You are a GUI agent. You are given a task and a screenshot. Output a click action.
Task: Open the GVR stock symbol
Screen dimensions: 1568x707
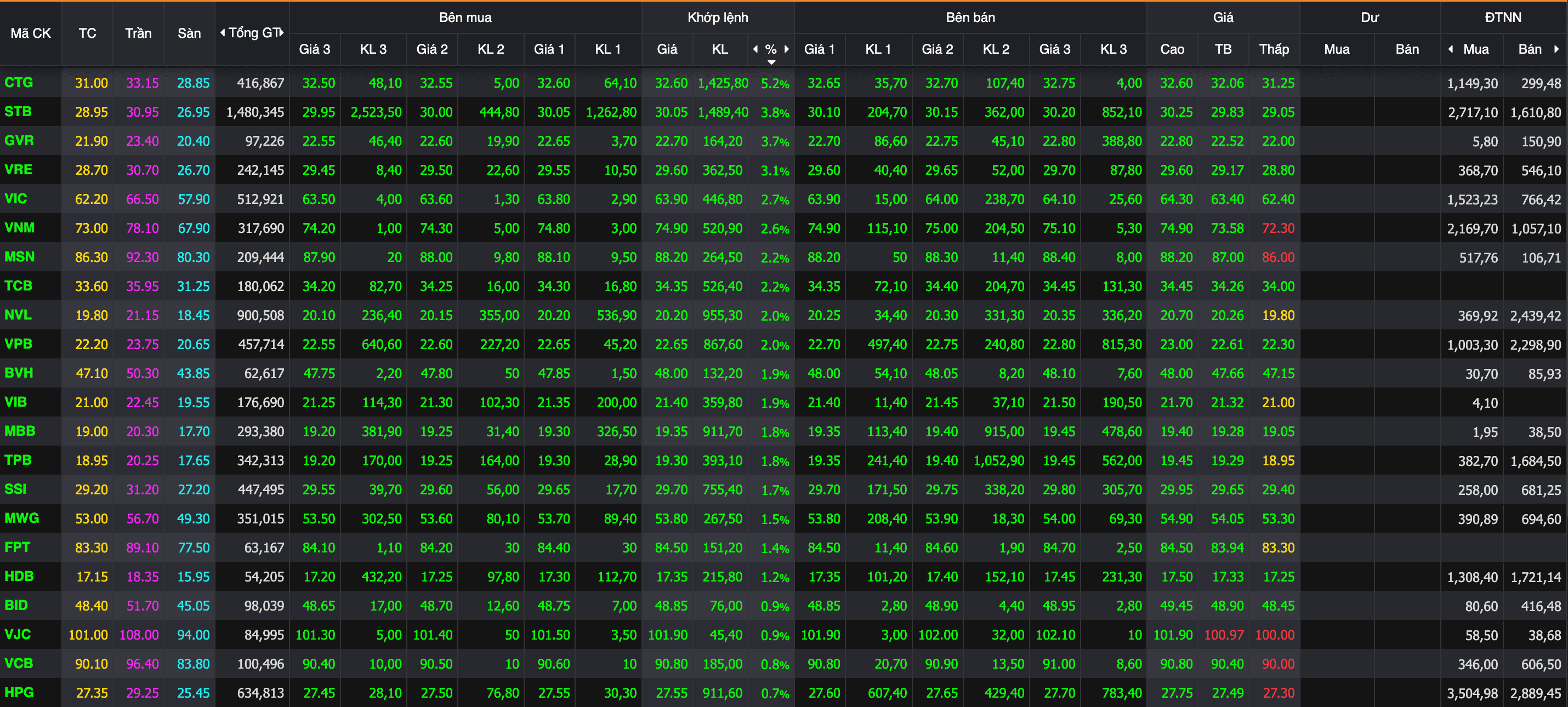click(x=19, y=140)
